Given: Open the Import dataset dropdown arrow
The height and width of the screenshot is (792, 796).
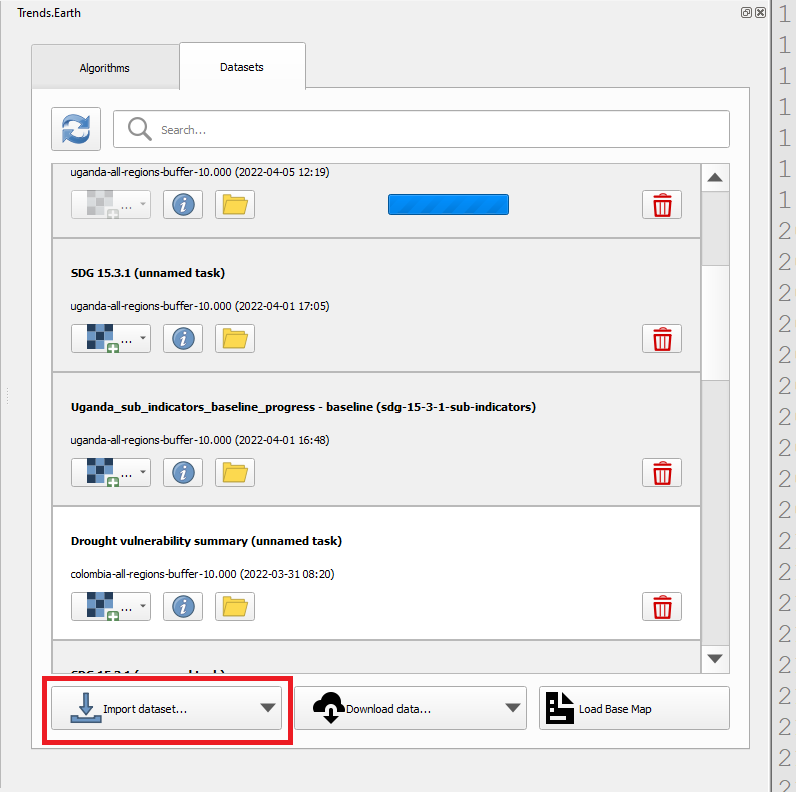Looking at the screenshot, I should pyautogui.click(x=267, y=708).
